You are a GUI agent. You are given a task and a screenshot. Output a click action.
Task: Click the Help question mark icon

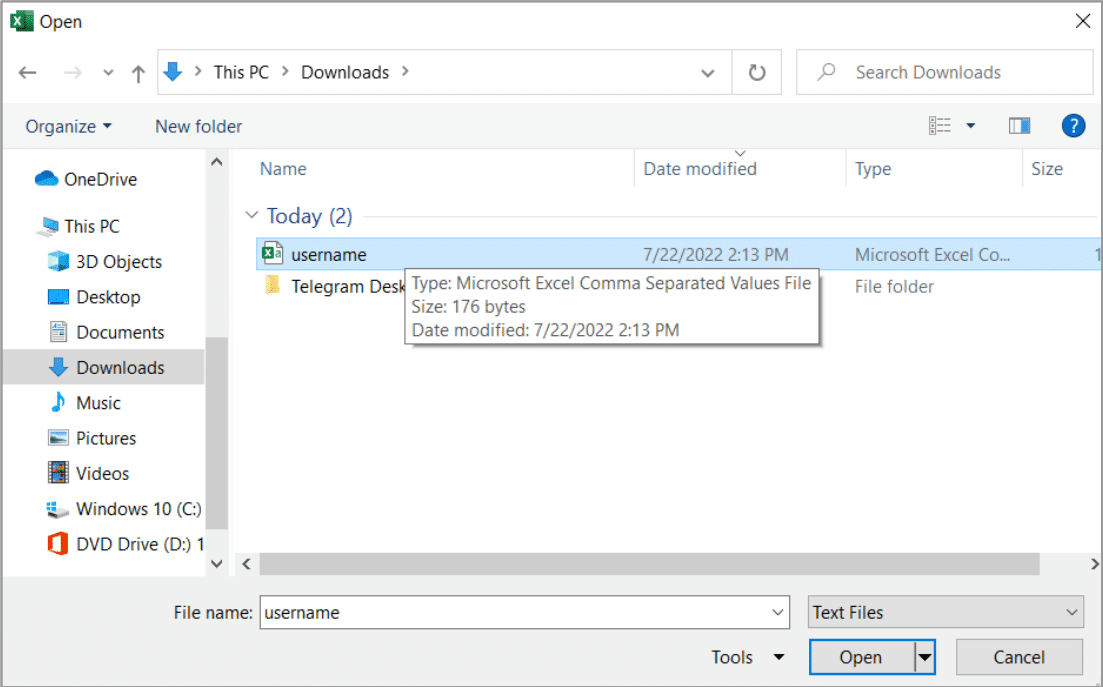1072,125
